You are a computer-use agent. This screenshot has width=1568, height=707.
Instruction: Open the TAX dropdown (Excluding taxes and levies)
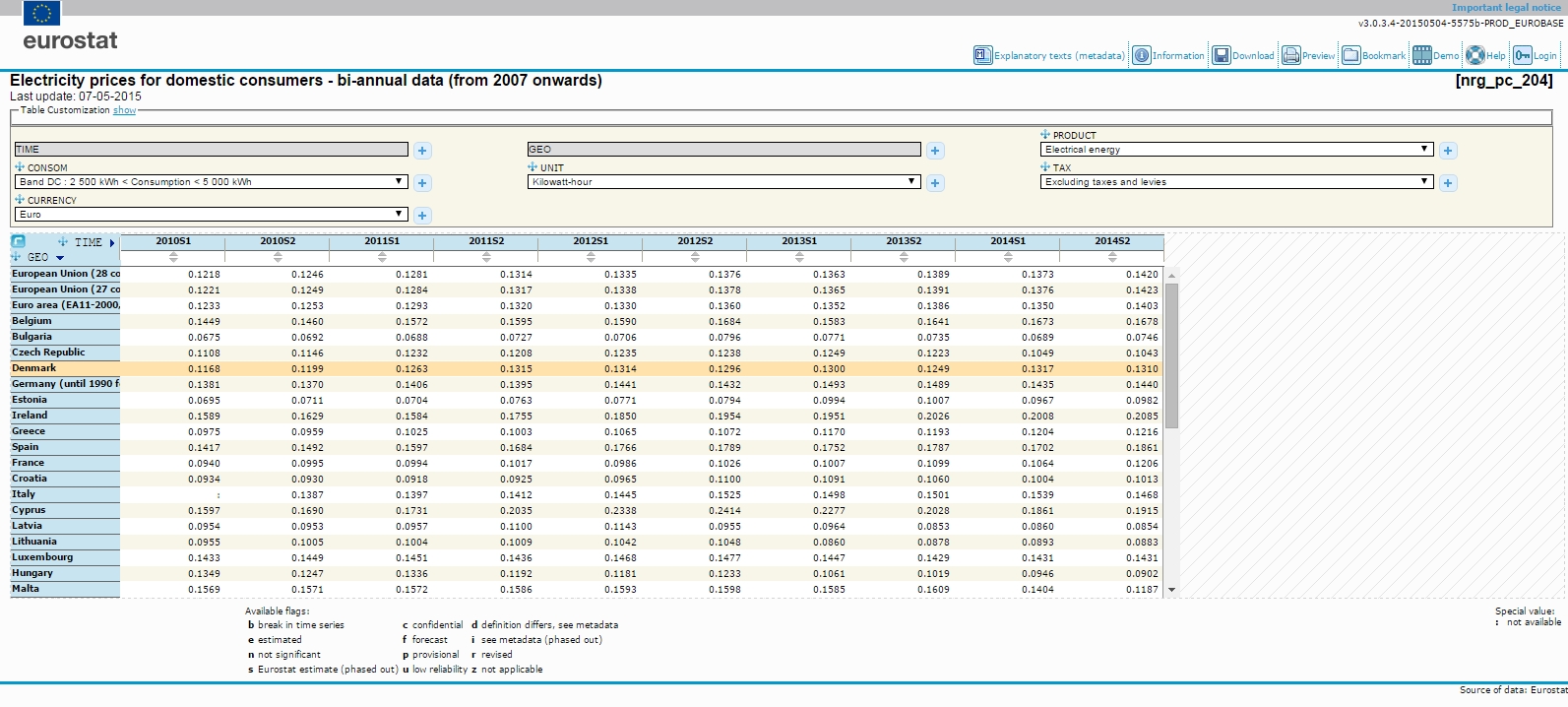point(1236,182)
